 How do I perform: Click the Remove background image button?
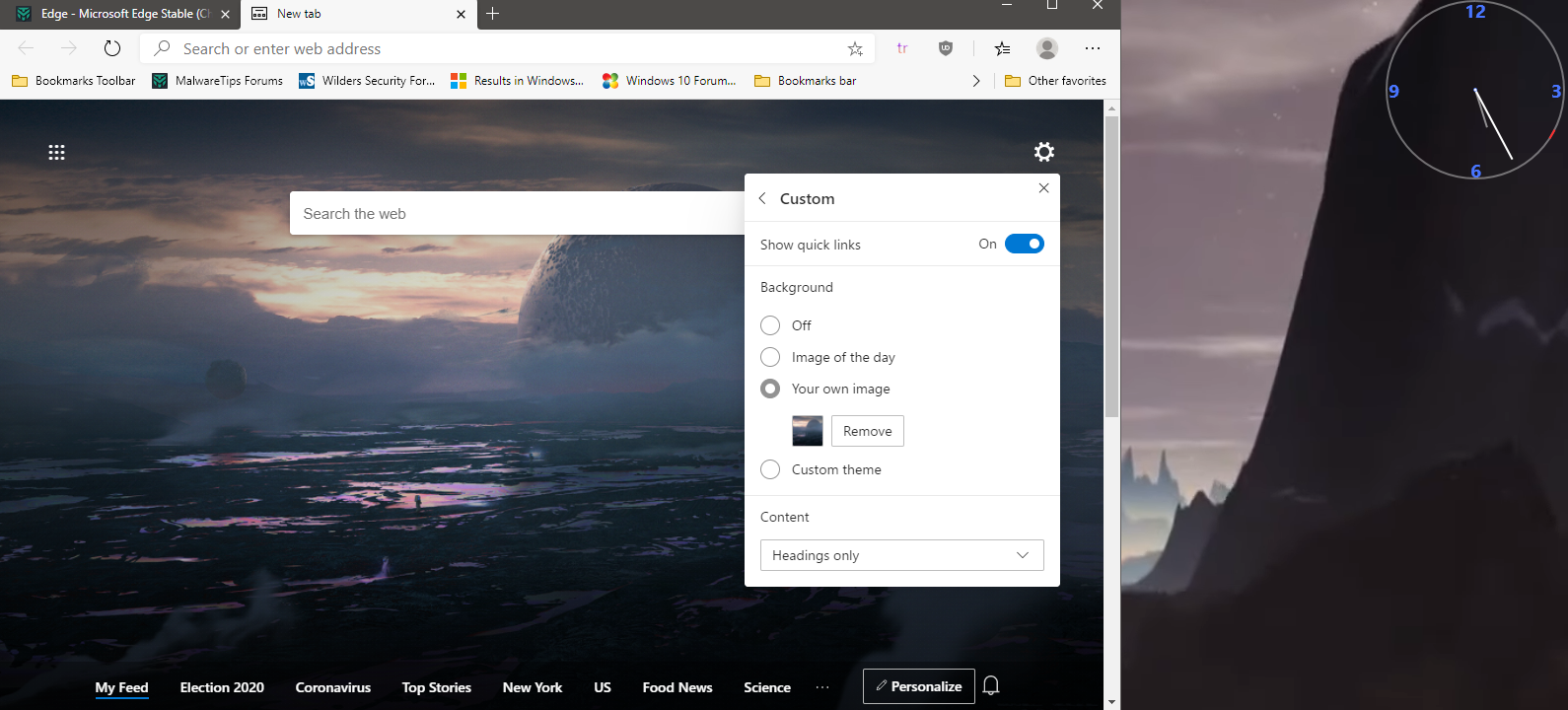[867, 431]
